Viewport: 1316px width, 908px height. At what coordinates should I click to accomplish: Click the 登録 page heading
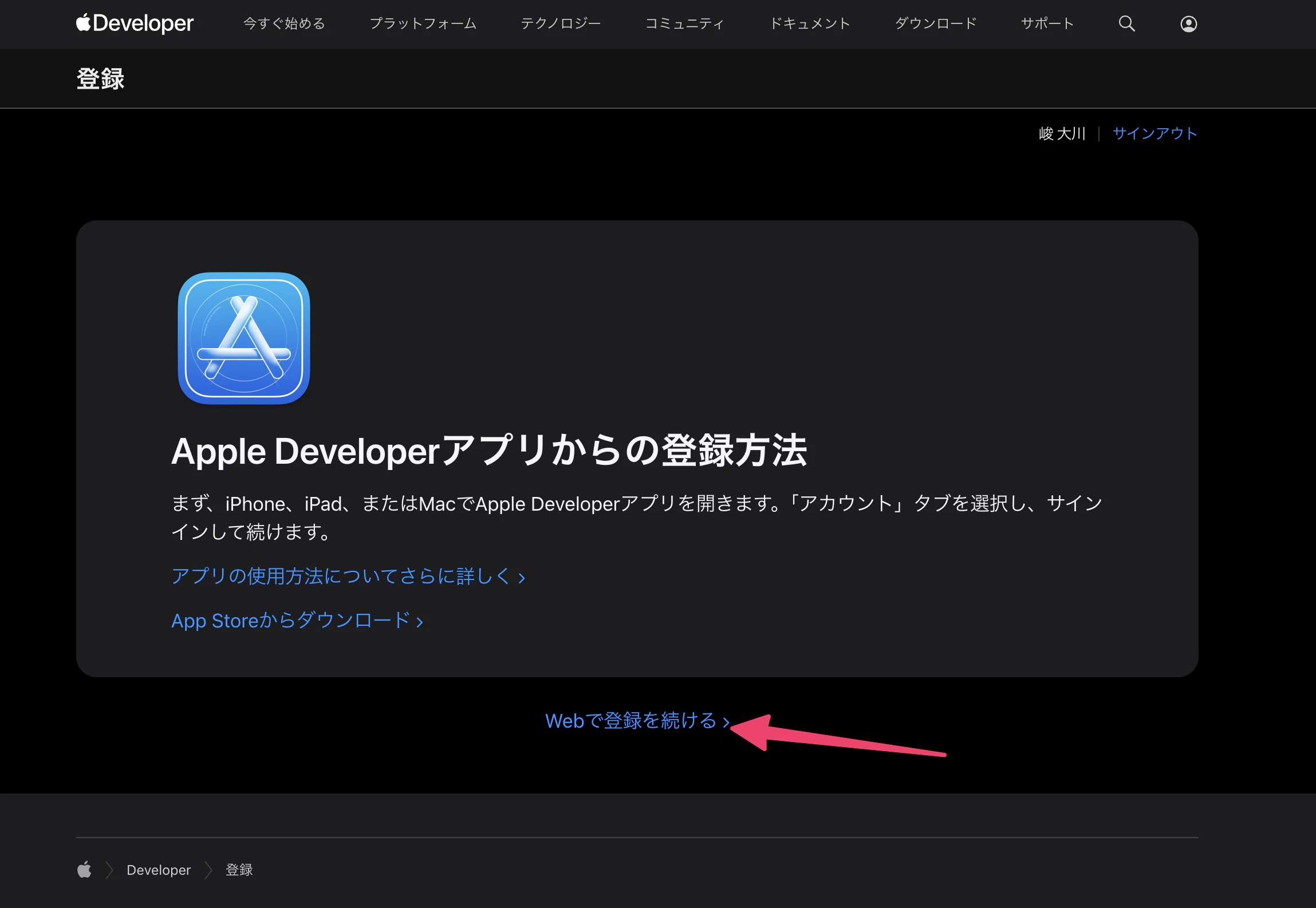click(101, 78)
